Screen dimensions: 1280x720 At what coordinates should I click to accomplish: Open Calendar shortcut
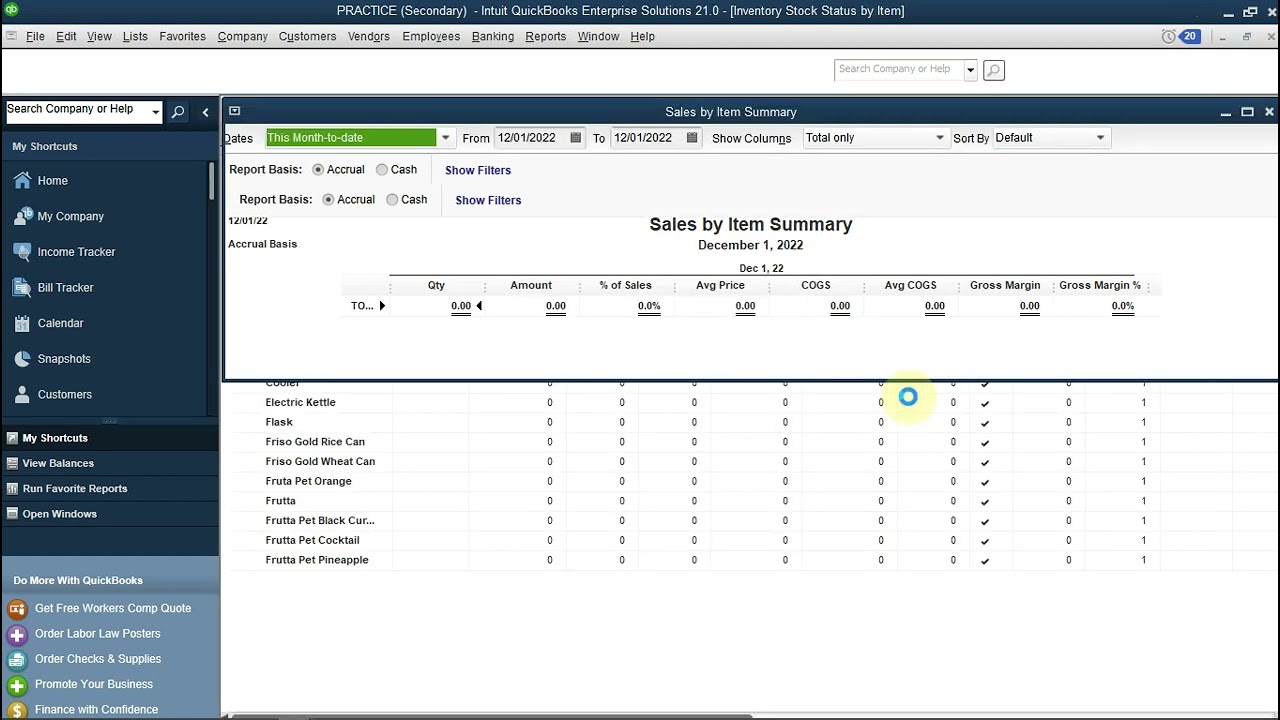[x=60, y=323]
